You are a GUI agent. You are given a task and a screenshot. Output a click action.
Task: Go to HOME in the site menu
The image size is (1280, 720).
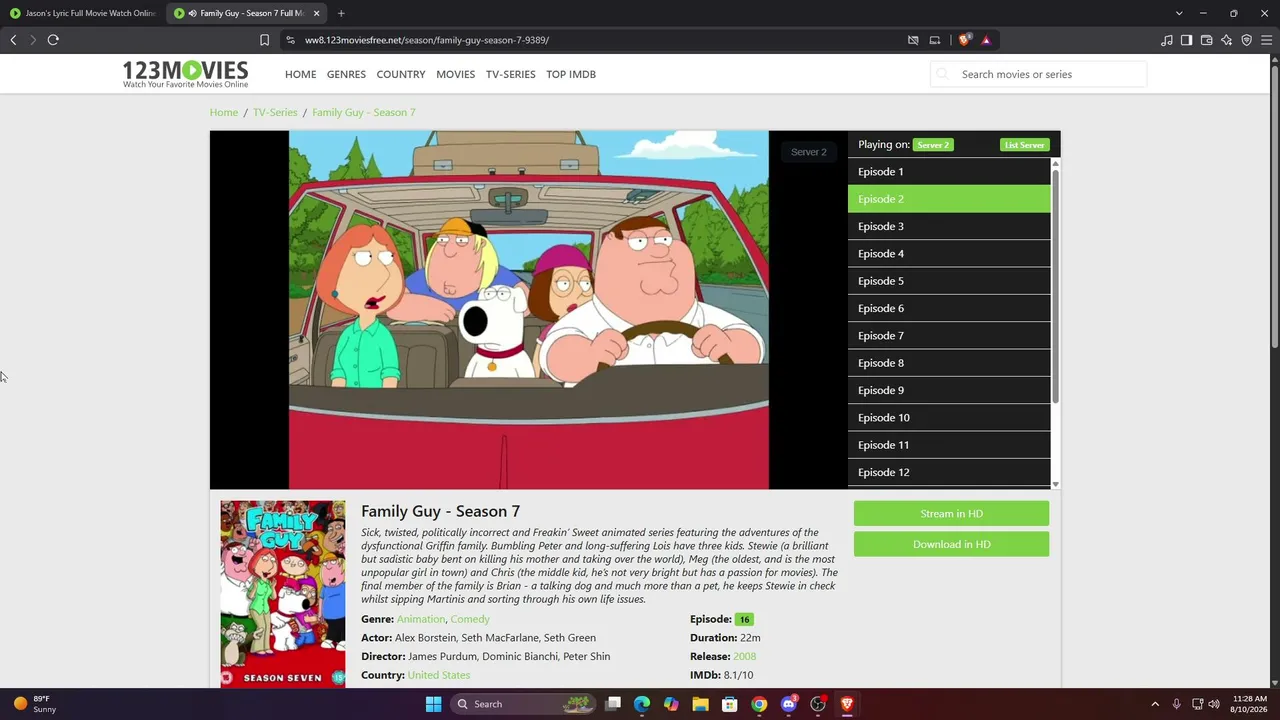click(300, 74)
